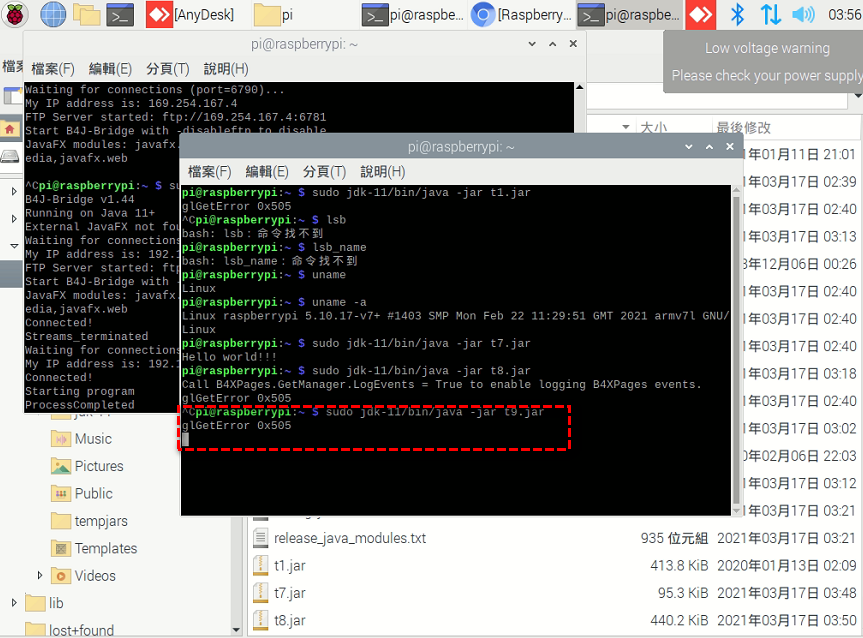Click the t1.jar archive icon
The image size is (863, 638).
coord(260,565)
